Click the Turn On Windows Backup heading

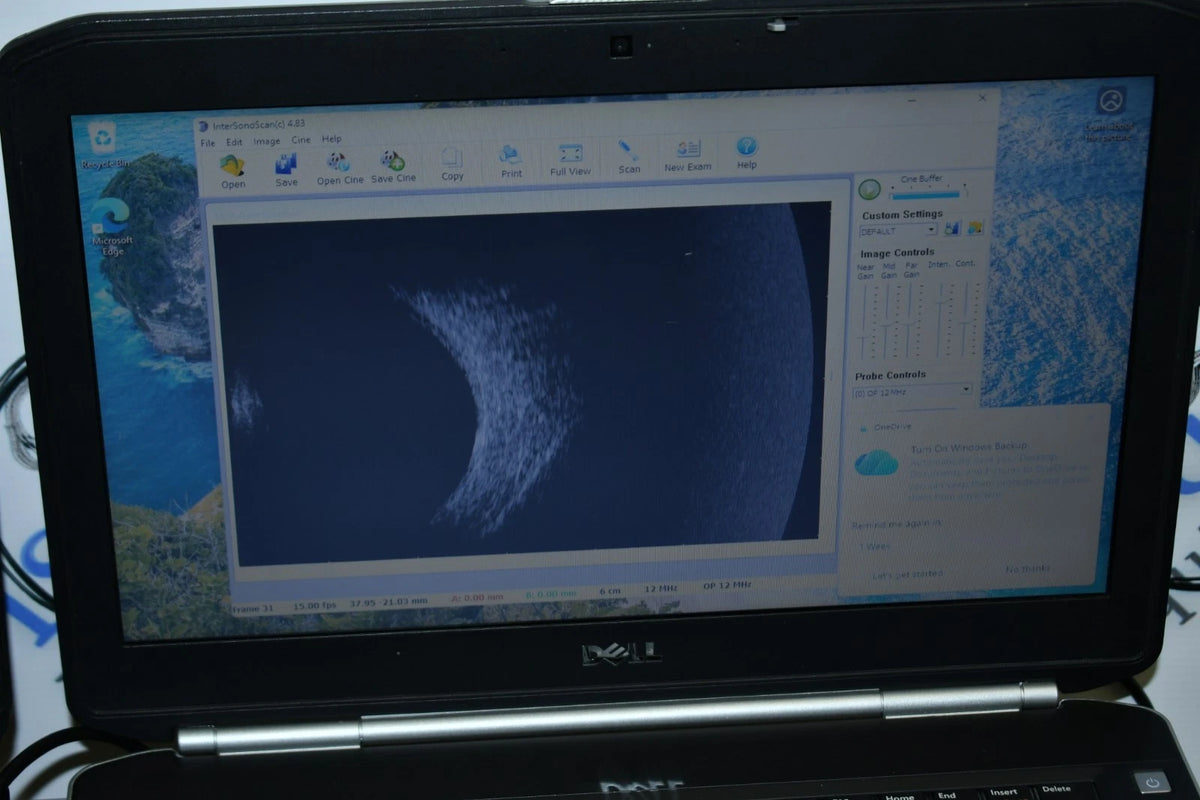tap(968, 447)
